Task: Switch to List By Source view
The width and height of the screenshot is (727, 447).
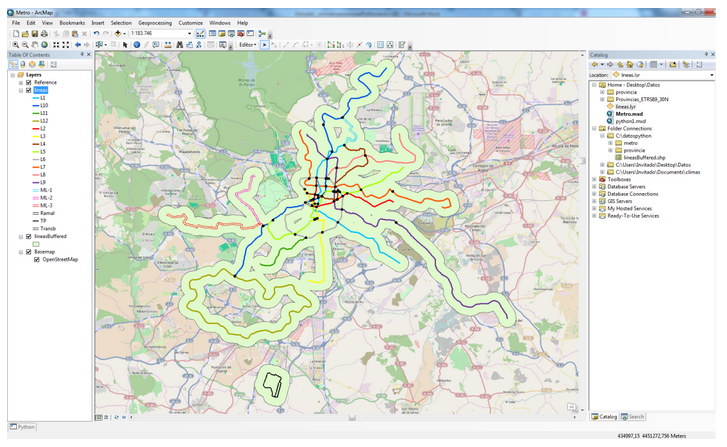Action: [23, 64]
